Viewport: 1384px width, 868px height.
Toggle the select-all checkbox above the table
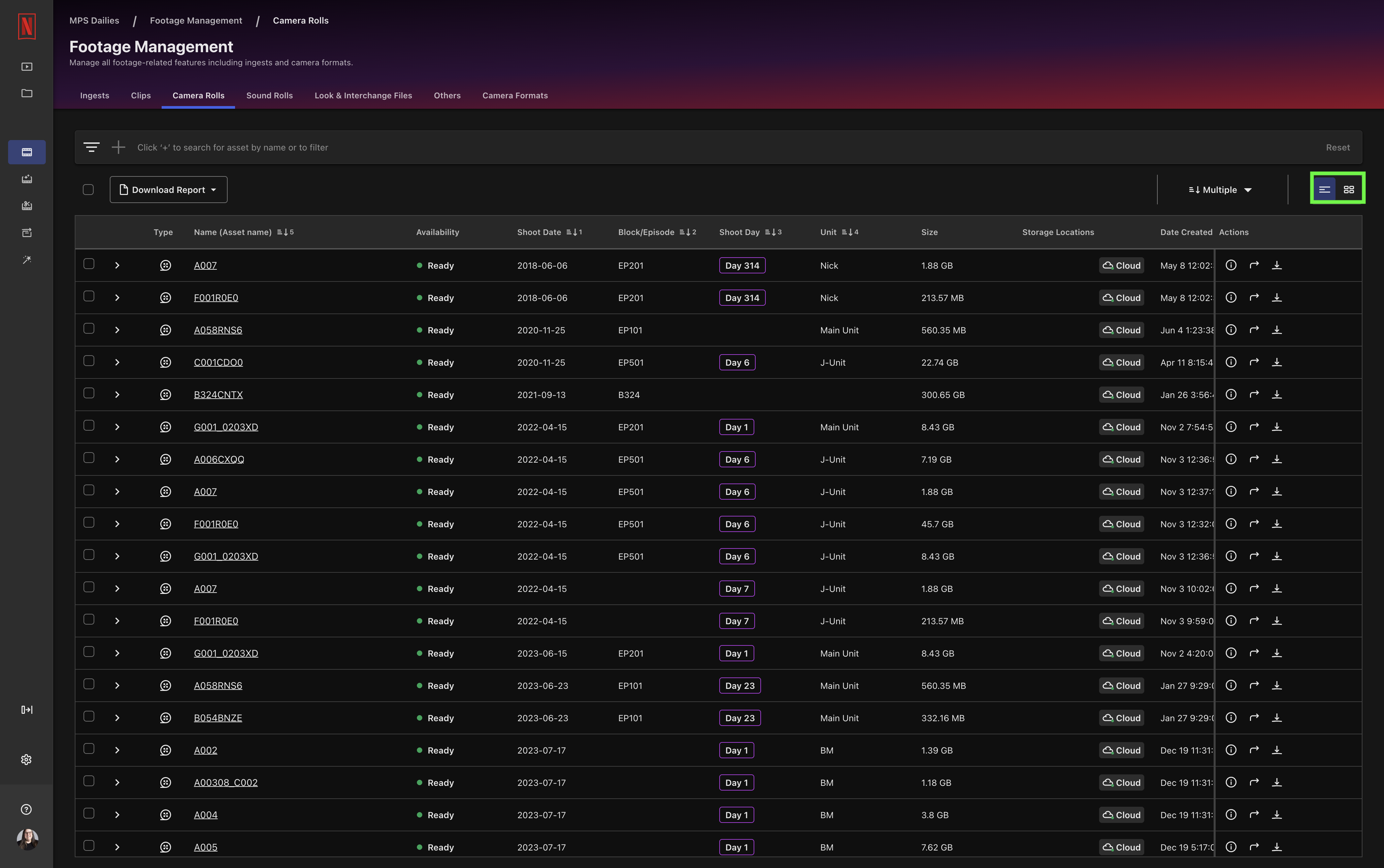pyautogui.click(x=89, y=189)
